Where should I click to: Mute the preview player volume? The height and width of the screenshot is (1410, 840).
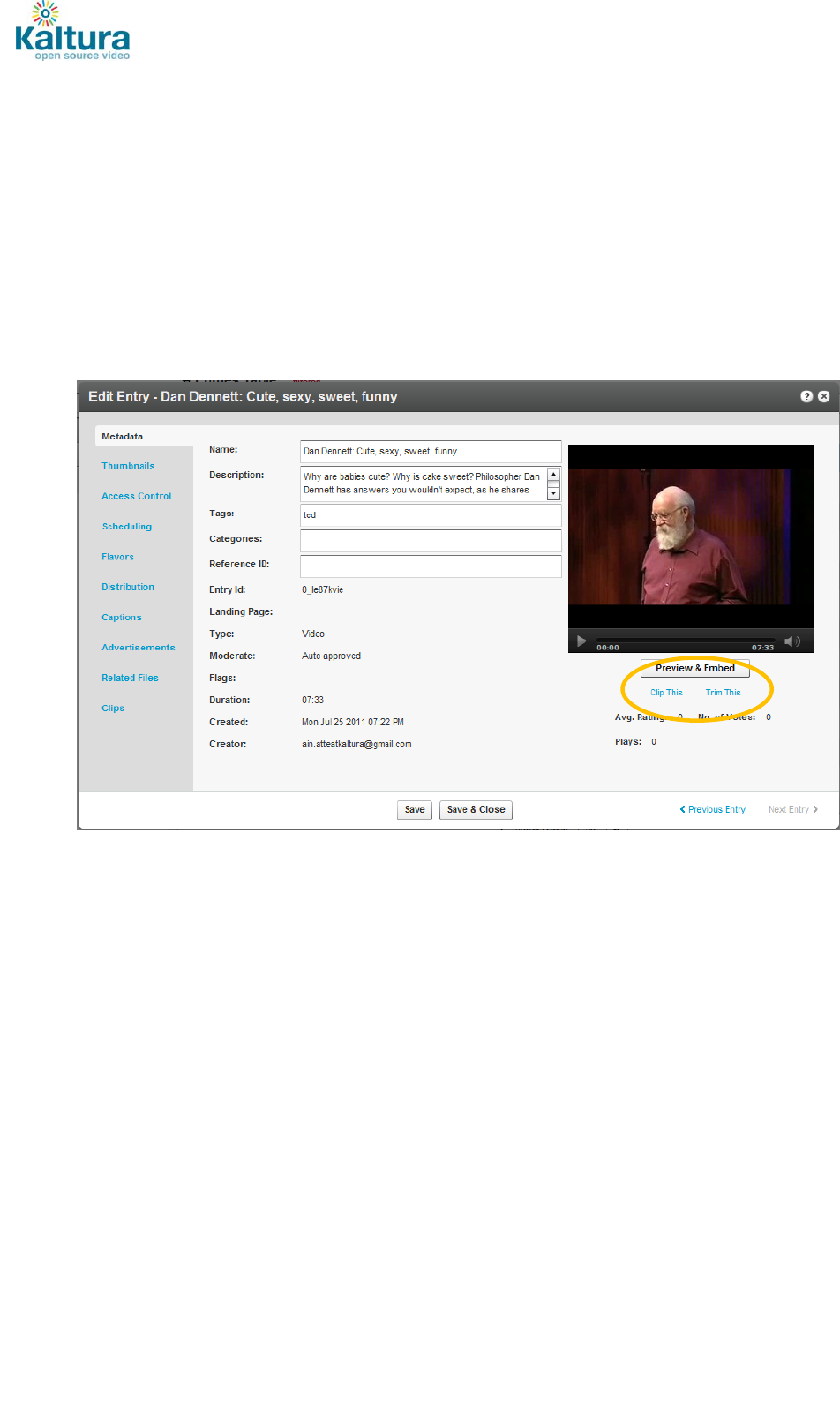click(791, 641)
